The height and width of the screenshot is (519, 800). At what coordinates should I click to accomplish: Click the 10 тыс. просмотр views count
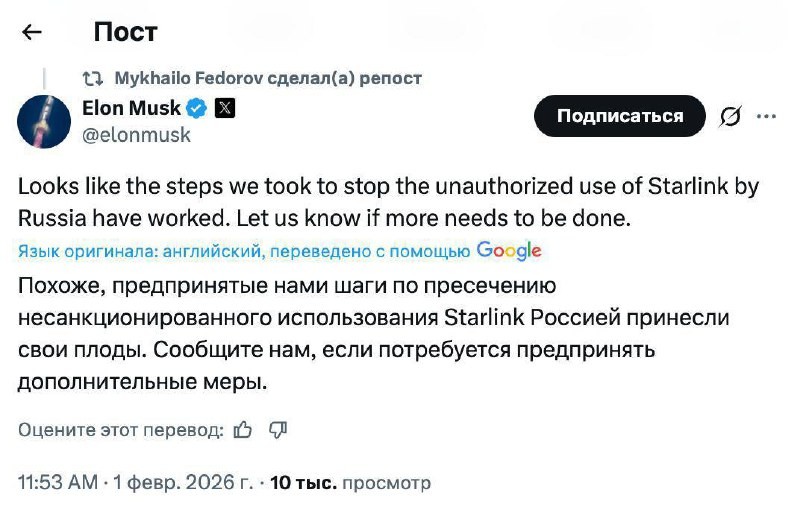[x=350, y=483]
